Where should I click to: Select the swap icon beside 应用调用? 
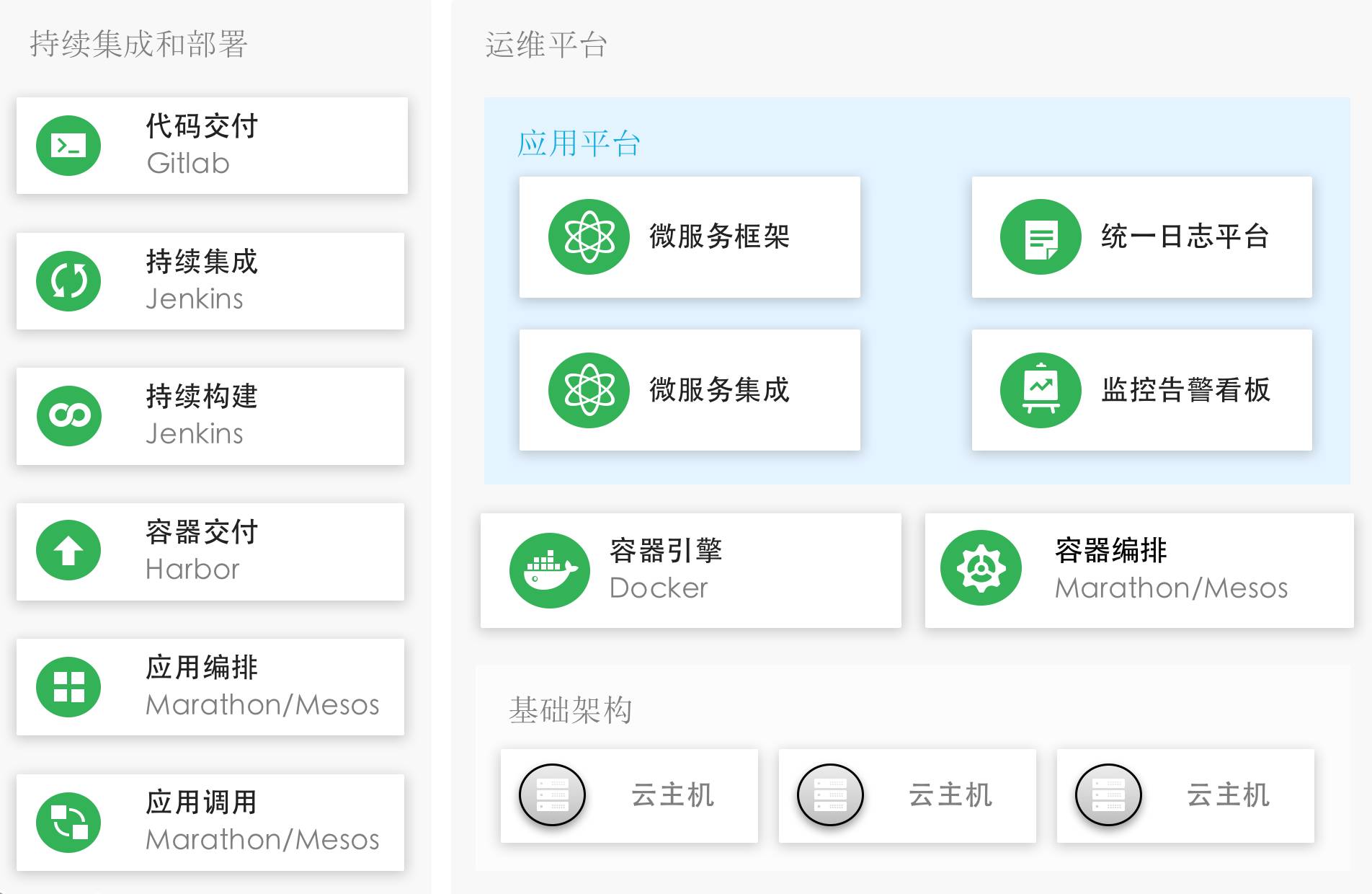(x=68, y=822)
